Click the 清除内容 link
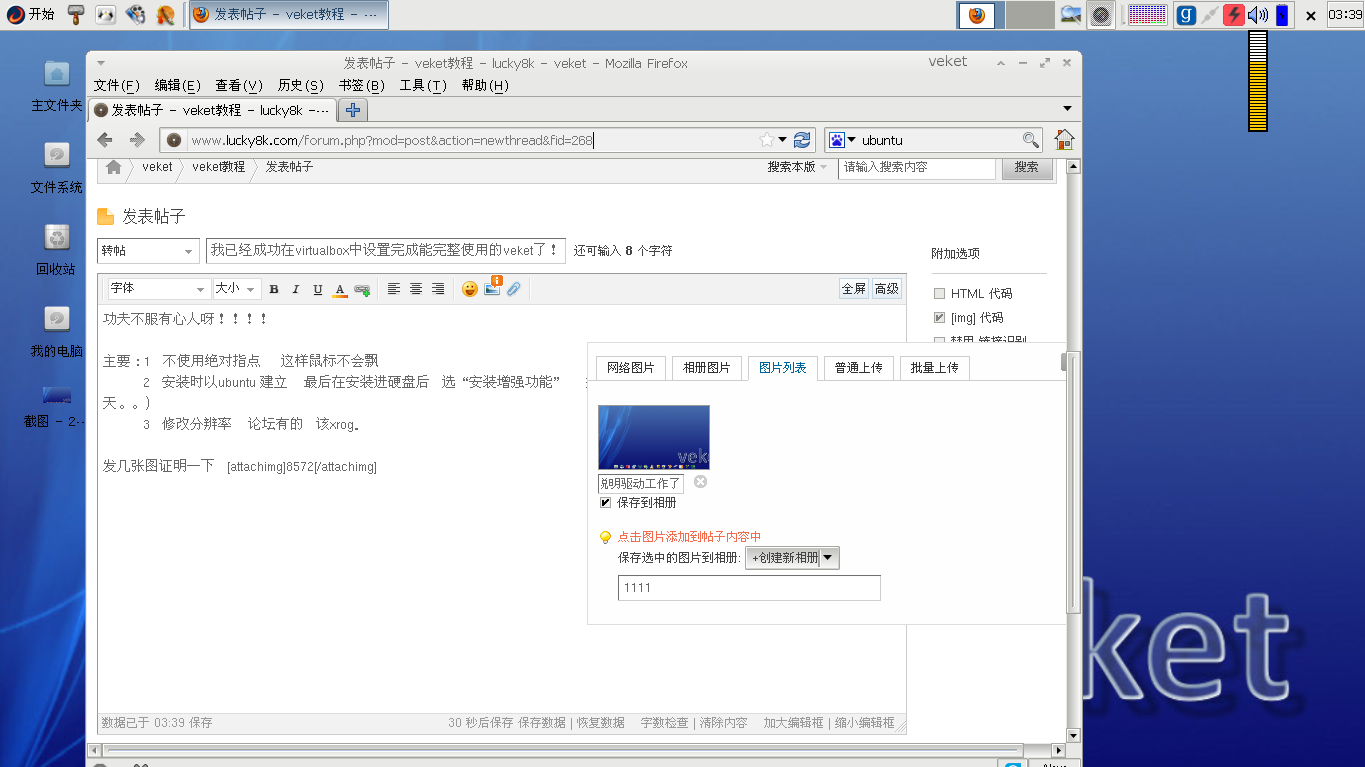 click(723, 722)
